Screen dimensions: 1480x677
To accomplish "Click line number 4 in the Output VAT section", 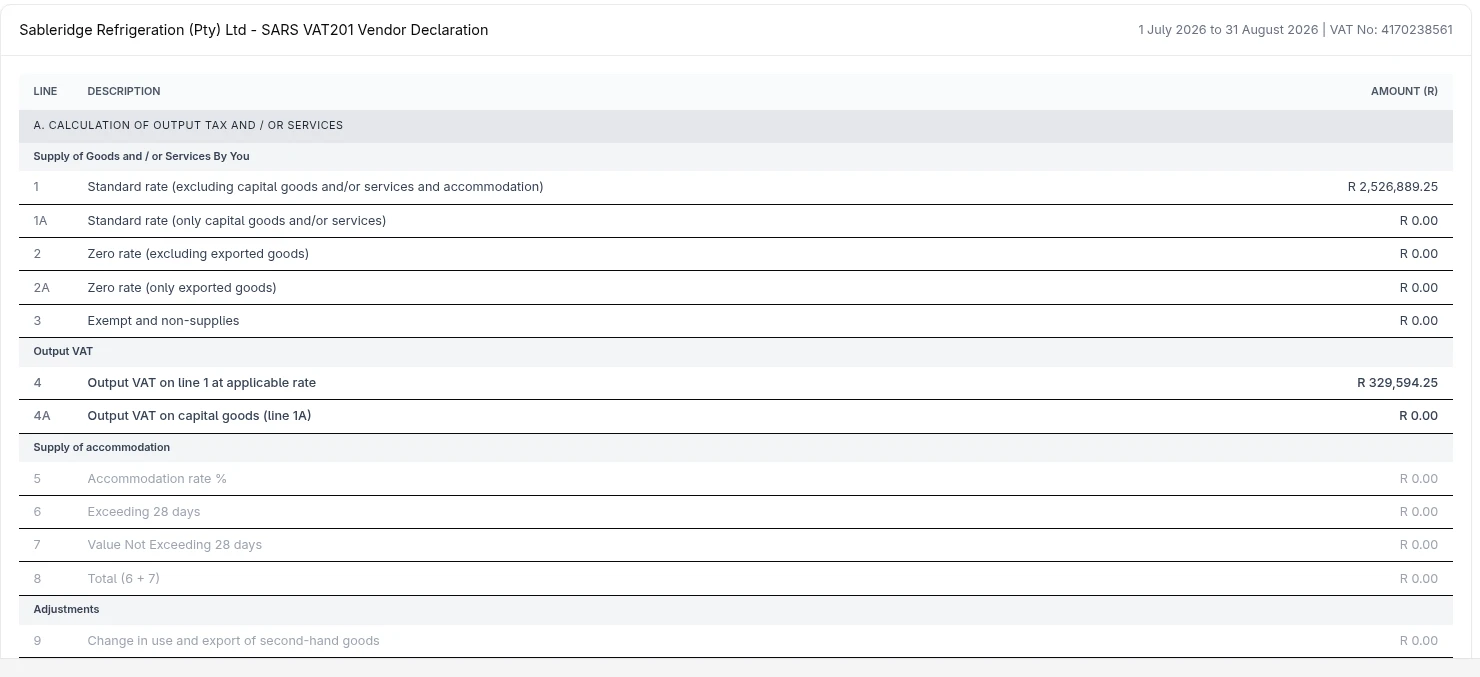I will click(38, 383).
